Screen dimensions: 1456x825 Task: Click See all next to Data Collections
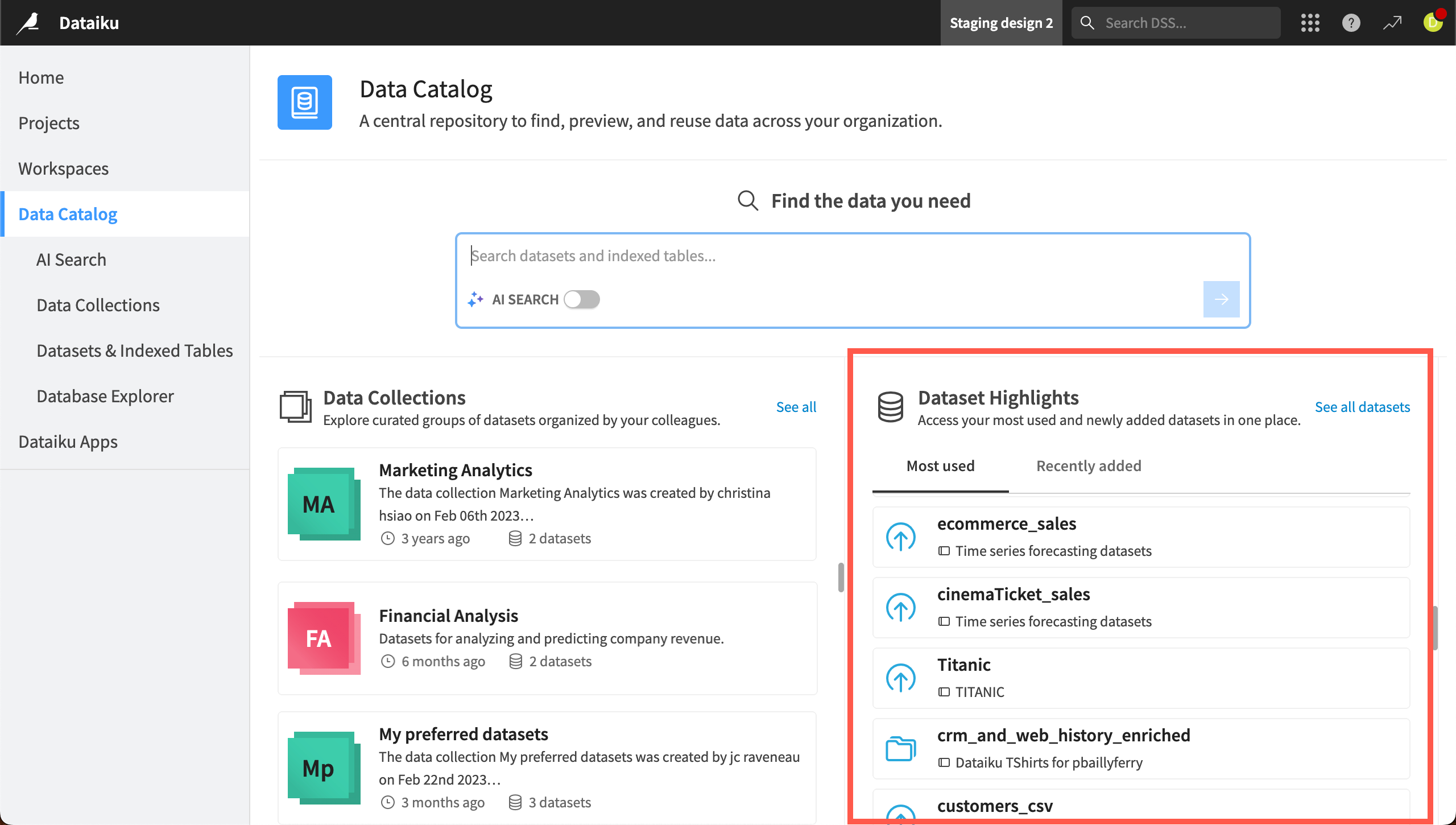[796, 406]
